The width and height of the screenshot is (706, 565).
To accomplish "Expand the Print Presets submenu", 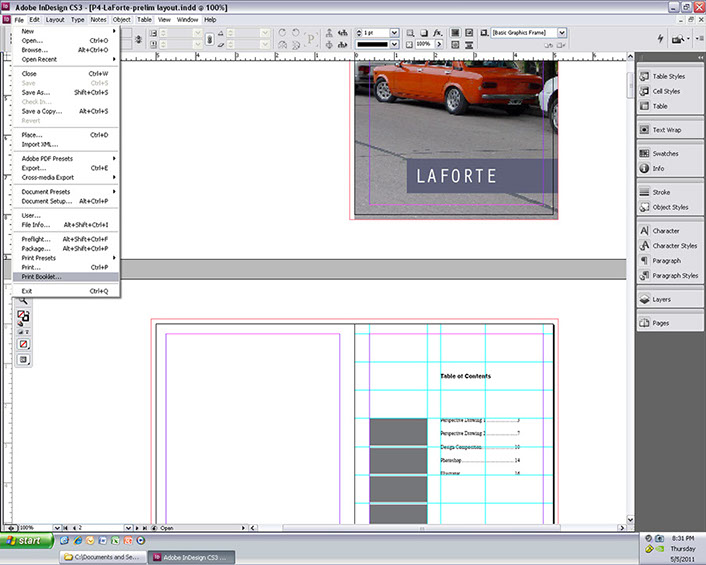I will 66,258.
